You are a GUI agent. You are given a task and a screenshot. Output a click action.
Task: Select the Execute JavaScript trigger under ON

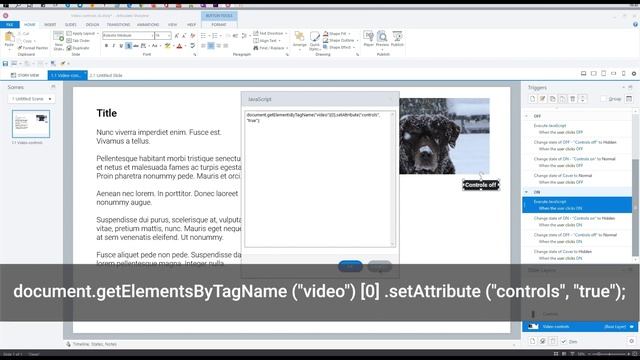(577, 205)
